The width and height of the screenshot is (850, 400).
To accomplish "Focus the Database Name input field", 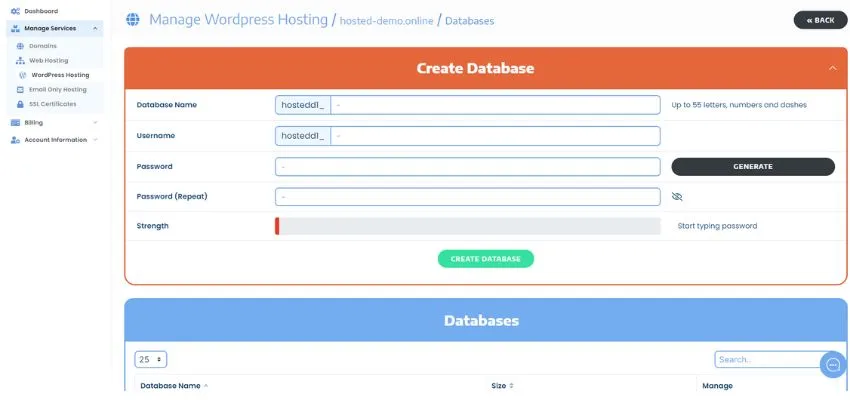I will point(495,105).
